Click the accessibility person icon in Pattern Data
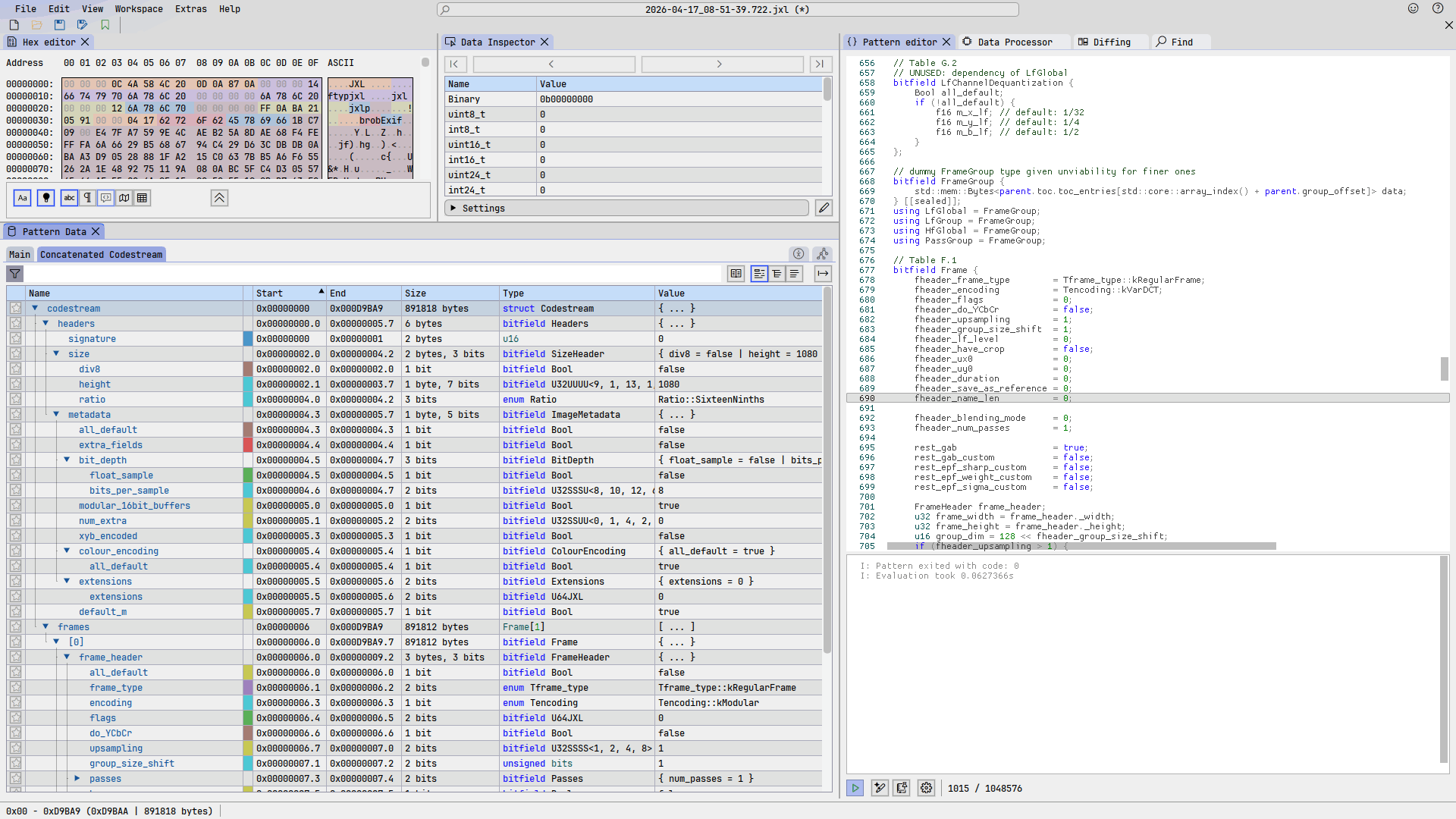The height and width of the screenshot is (819, 1456). 799,254
